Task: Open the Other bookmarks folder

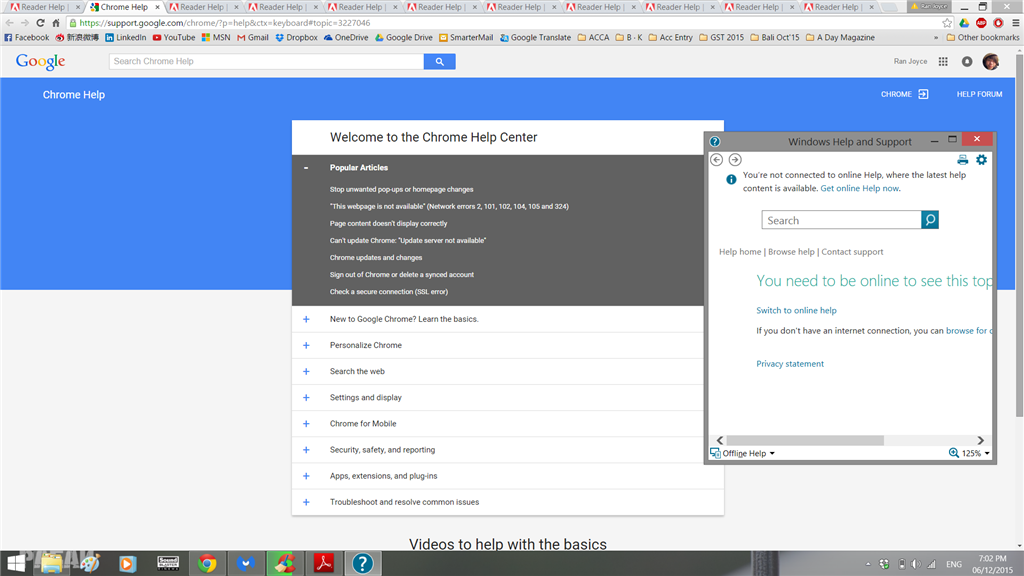Action: 983,37
